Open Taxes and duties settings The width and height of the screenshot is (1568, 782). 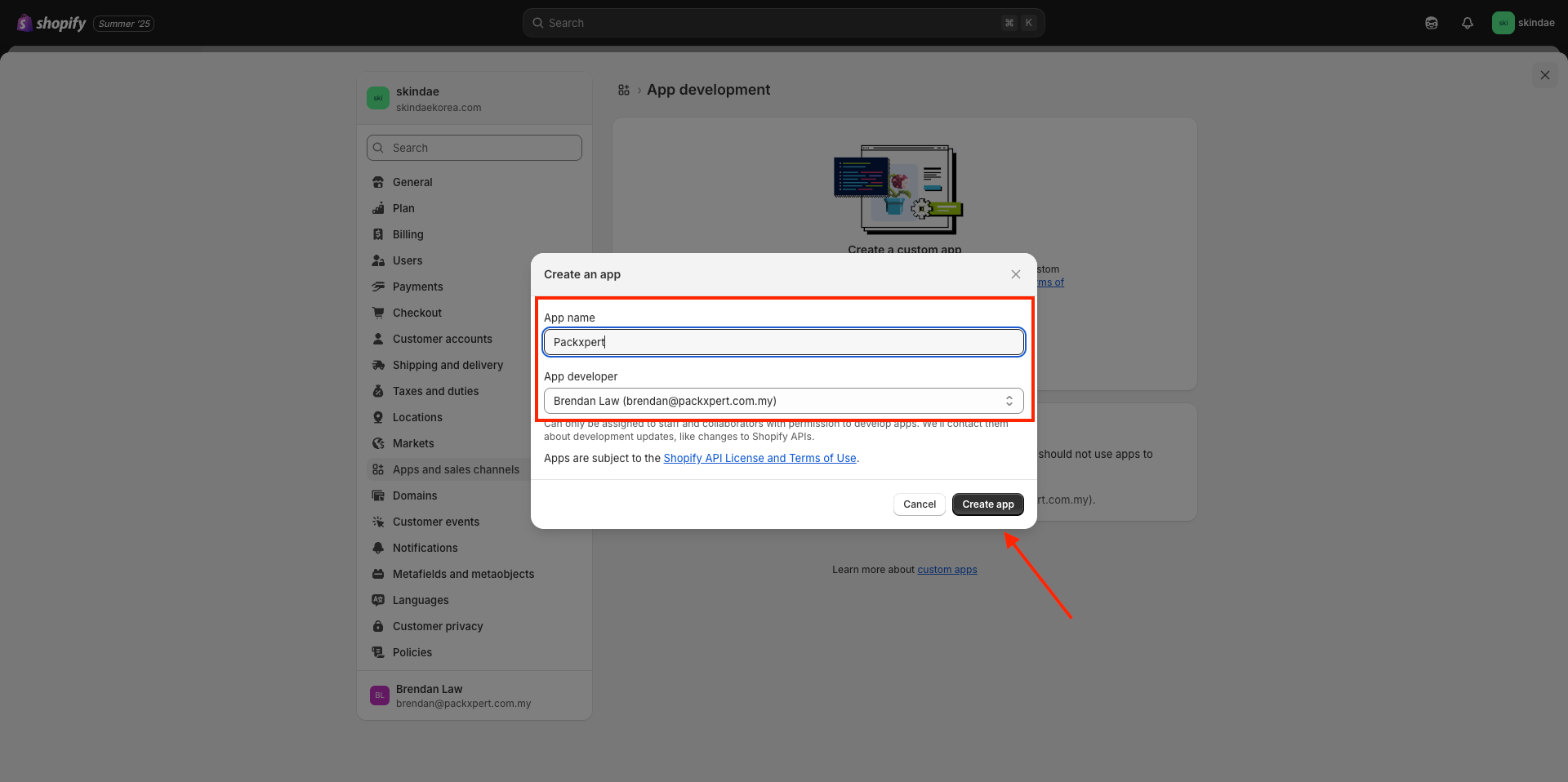(447, 391)
